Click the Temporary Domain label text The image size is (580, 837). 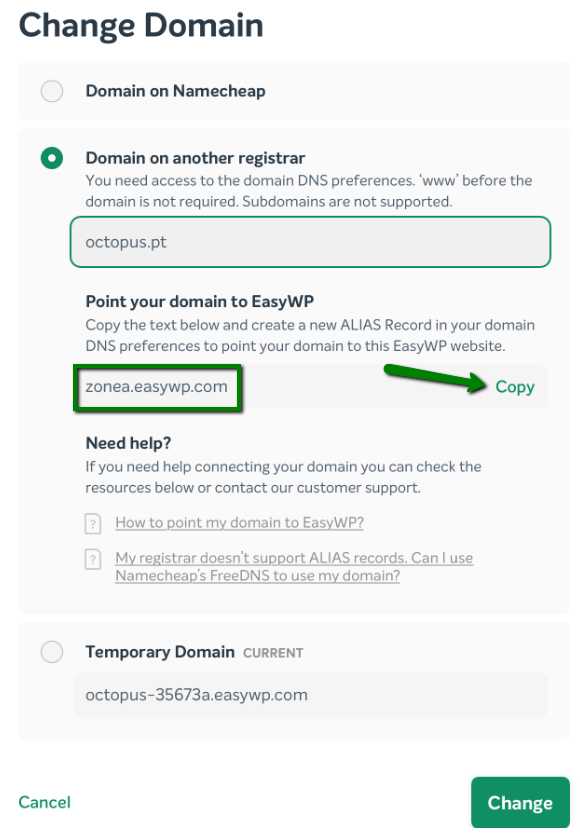coord(160,652)
